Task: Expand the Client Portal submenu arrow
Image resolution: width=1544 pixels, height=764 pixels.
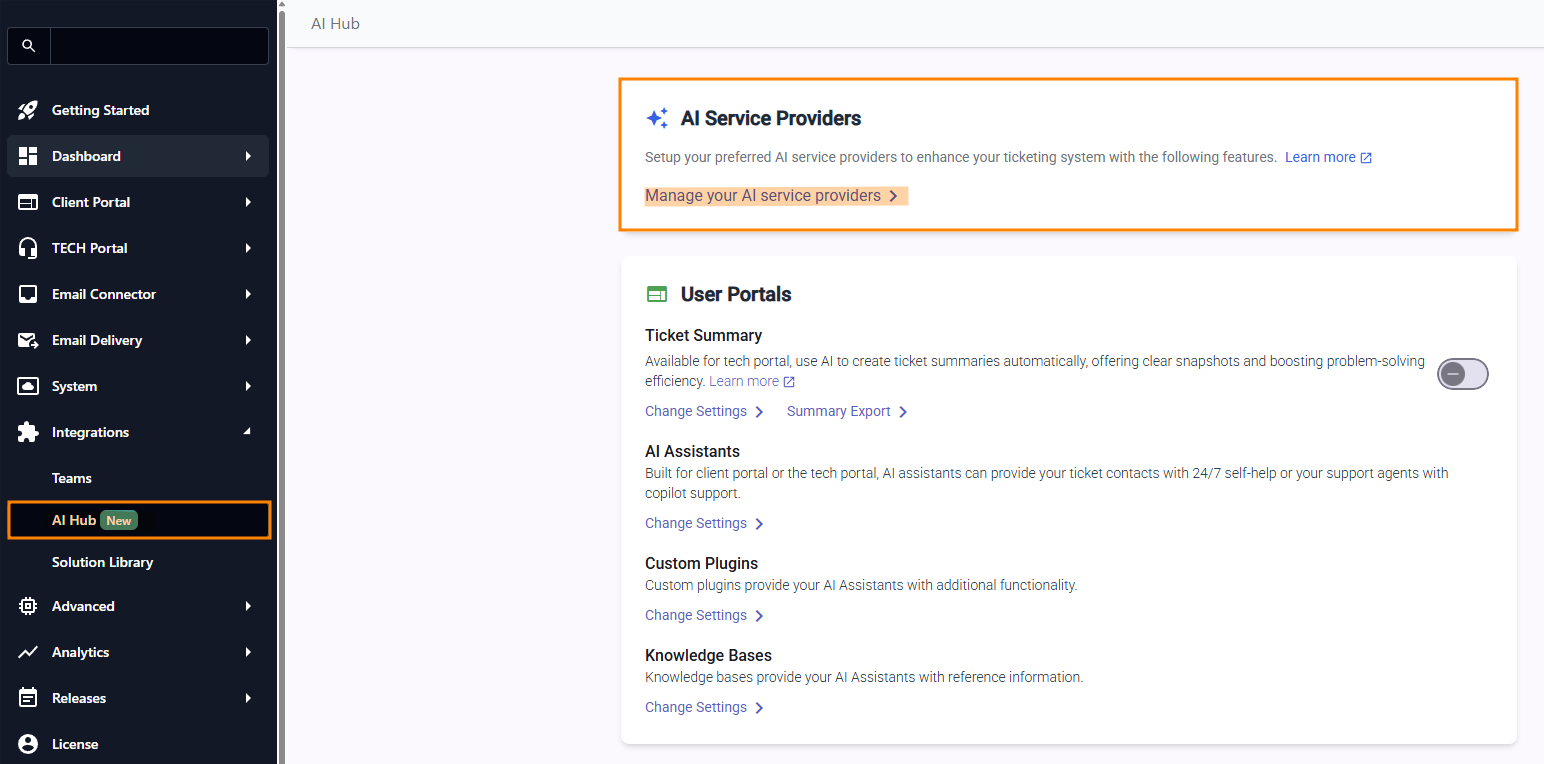Action: pos(248,202)
